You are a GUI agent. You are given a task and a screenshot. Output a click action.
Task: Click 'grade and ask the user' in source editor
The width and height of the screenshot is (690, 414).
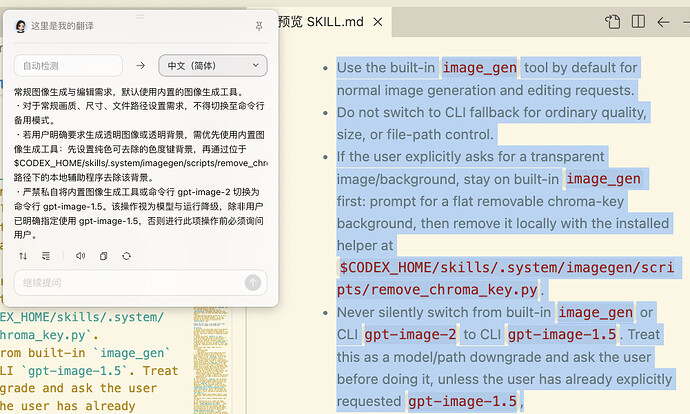tap(78, 388)
